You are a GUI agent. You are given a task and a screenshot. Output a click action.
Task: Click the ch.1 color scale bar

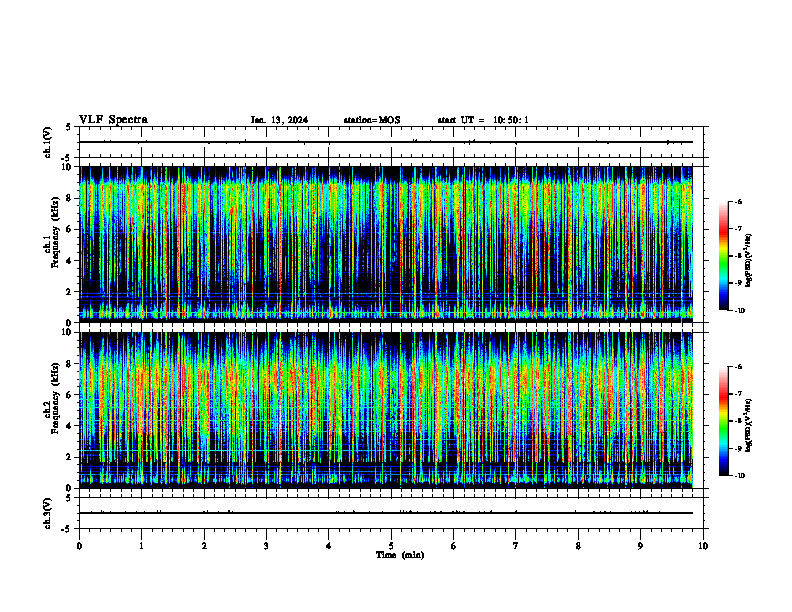coord(723,256)
